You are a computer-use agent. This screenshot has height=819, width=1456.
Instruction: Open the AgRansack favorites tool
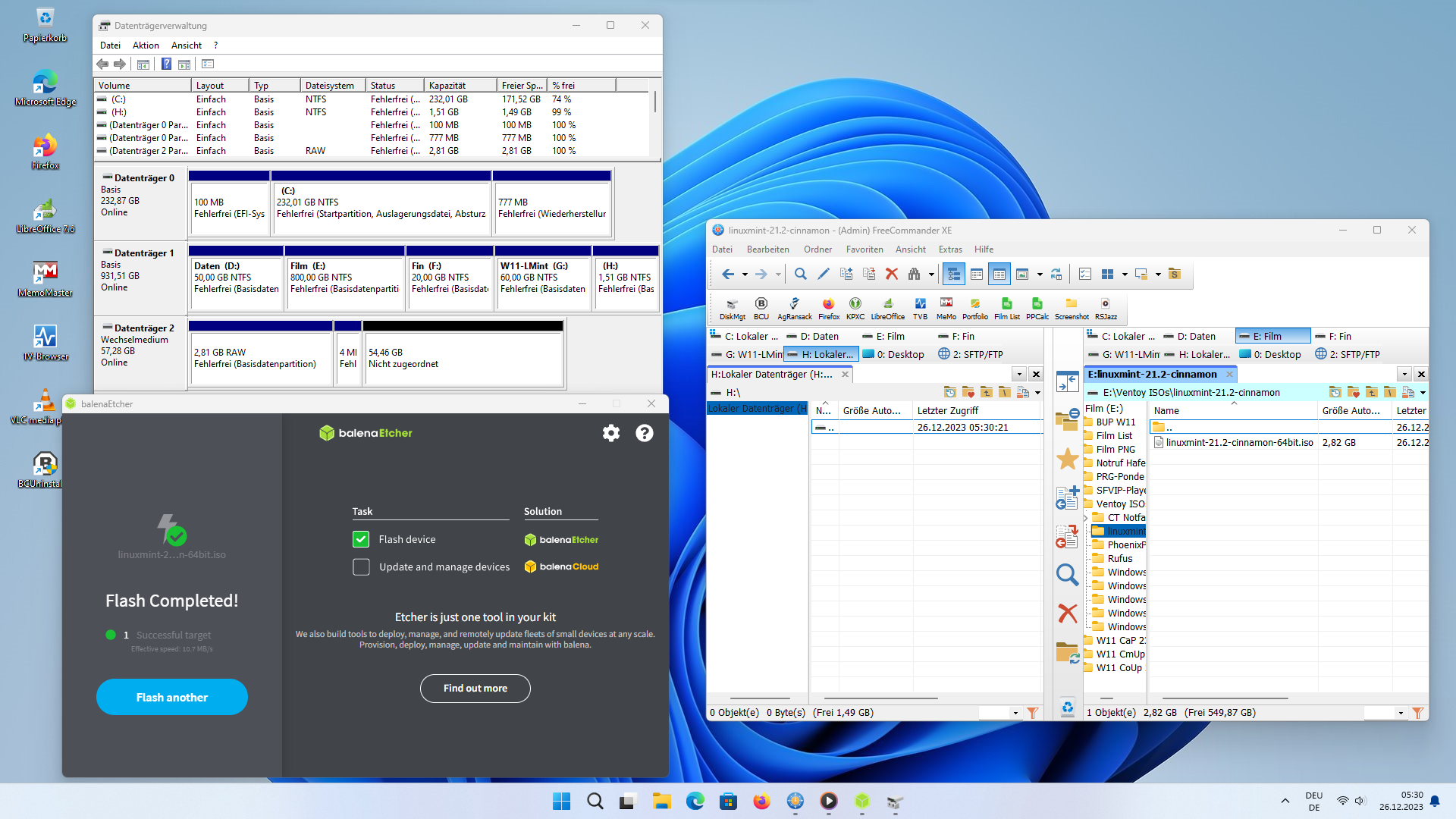click(794, 309)
